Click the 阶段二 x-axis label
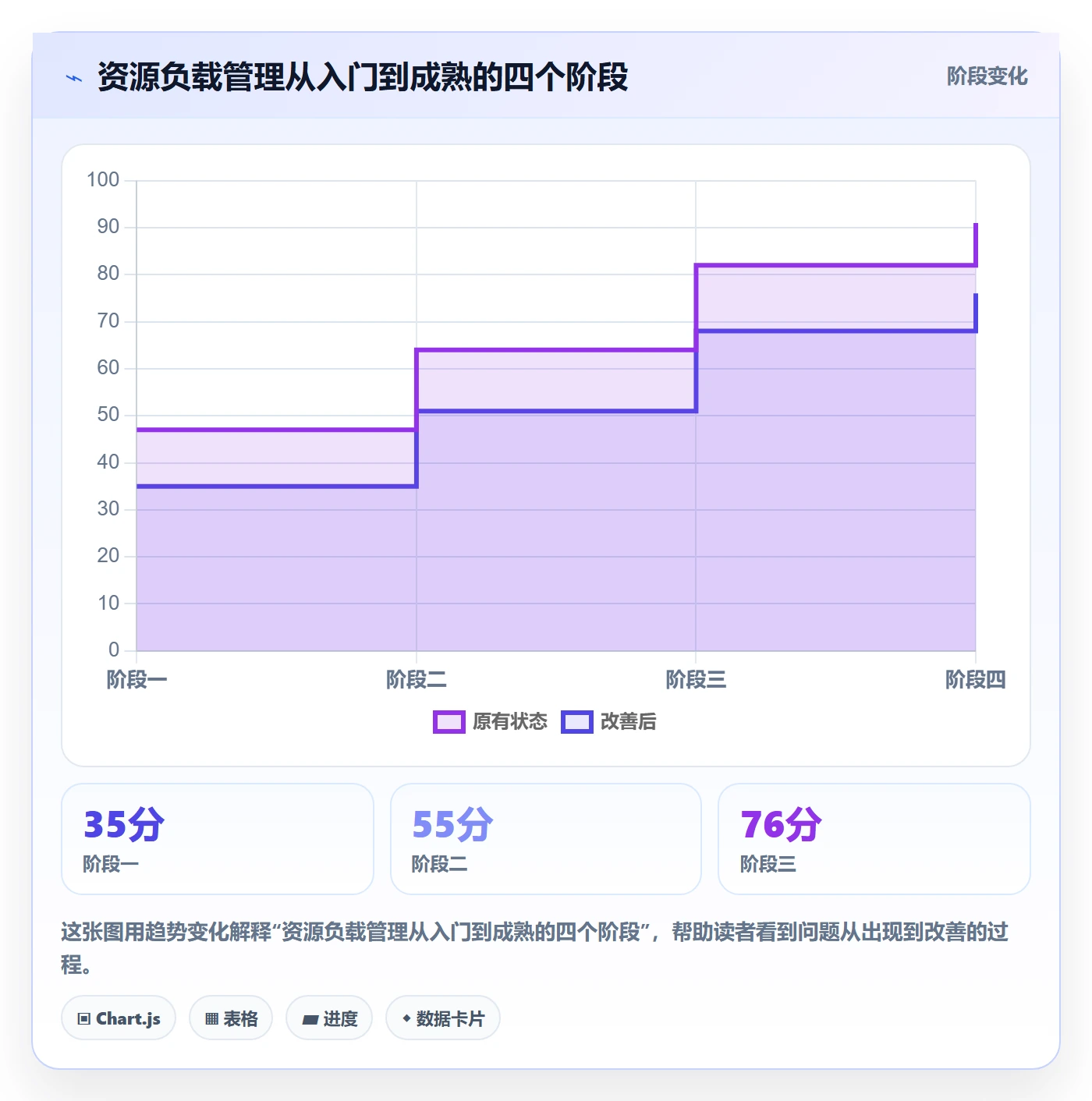 click(x=417, y=680)
